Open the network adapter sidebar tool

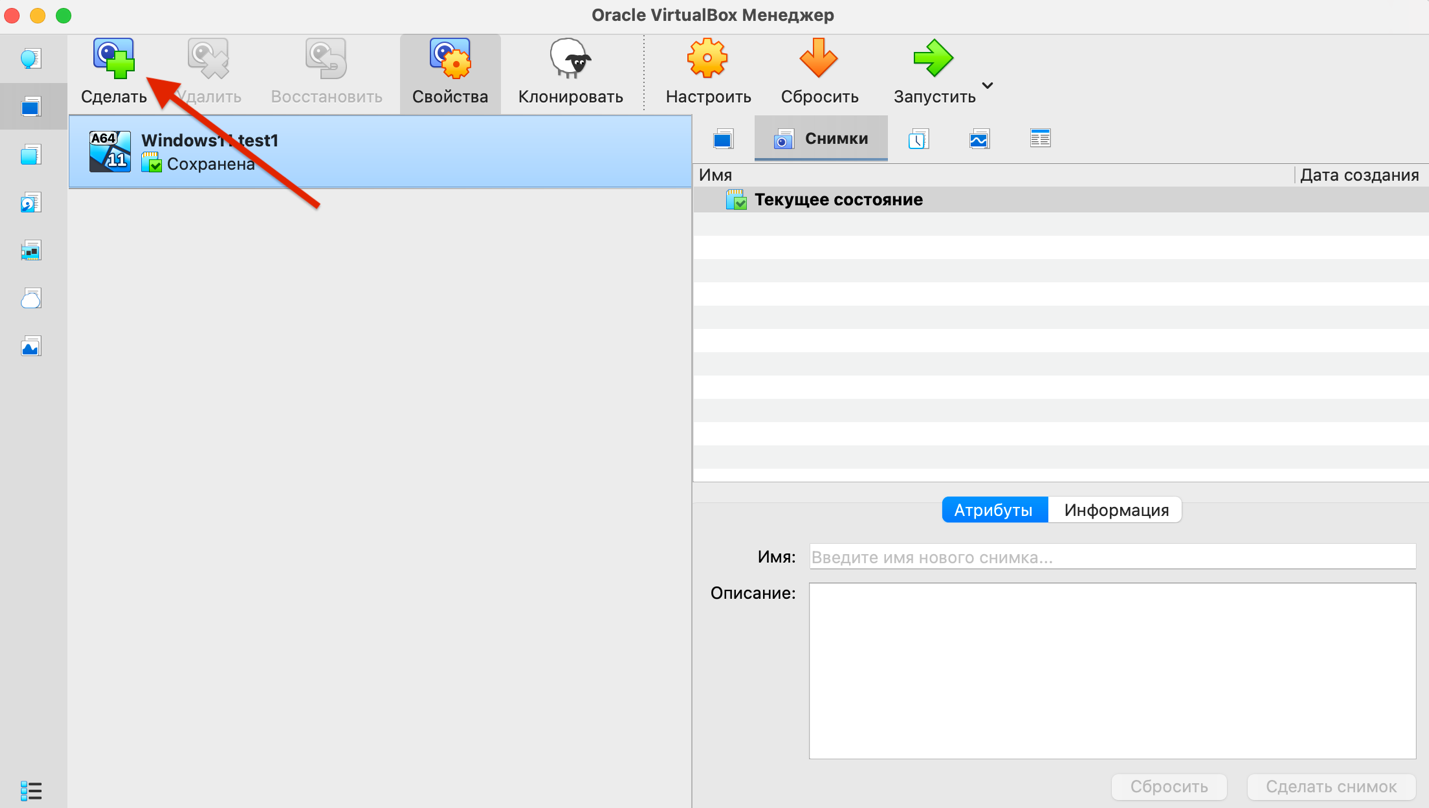(x=31, y=251)
